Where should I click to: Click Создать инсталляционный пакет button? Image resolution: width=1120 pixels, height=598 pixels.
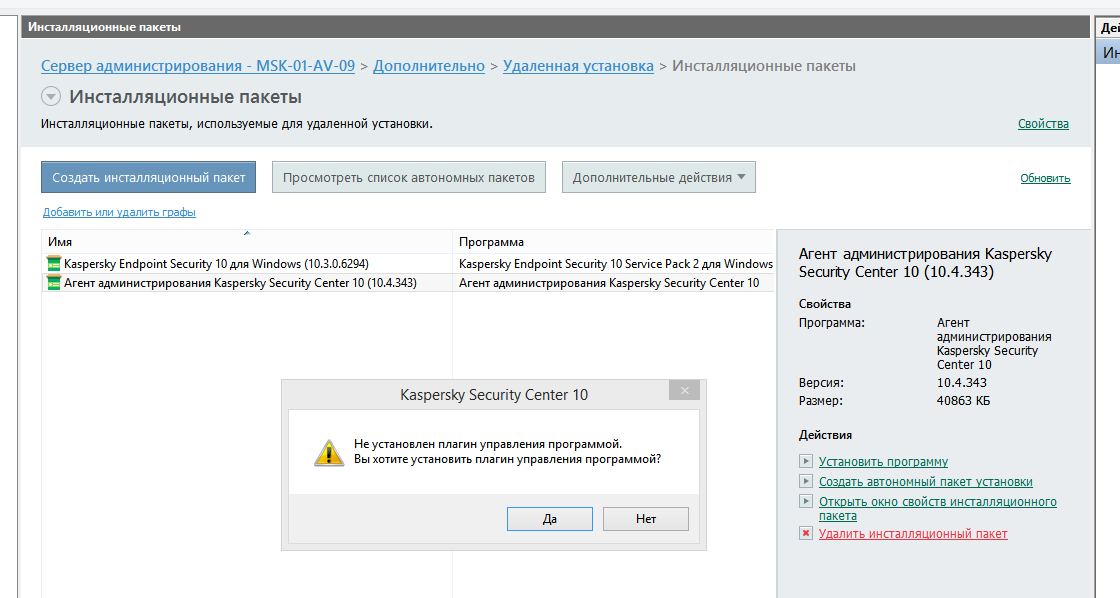pyautogui.click(x=149, y=177)
